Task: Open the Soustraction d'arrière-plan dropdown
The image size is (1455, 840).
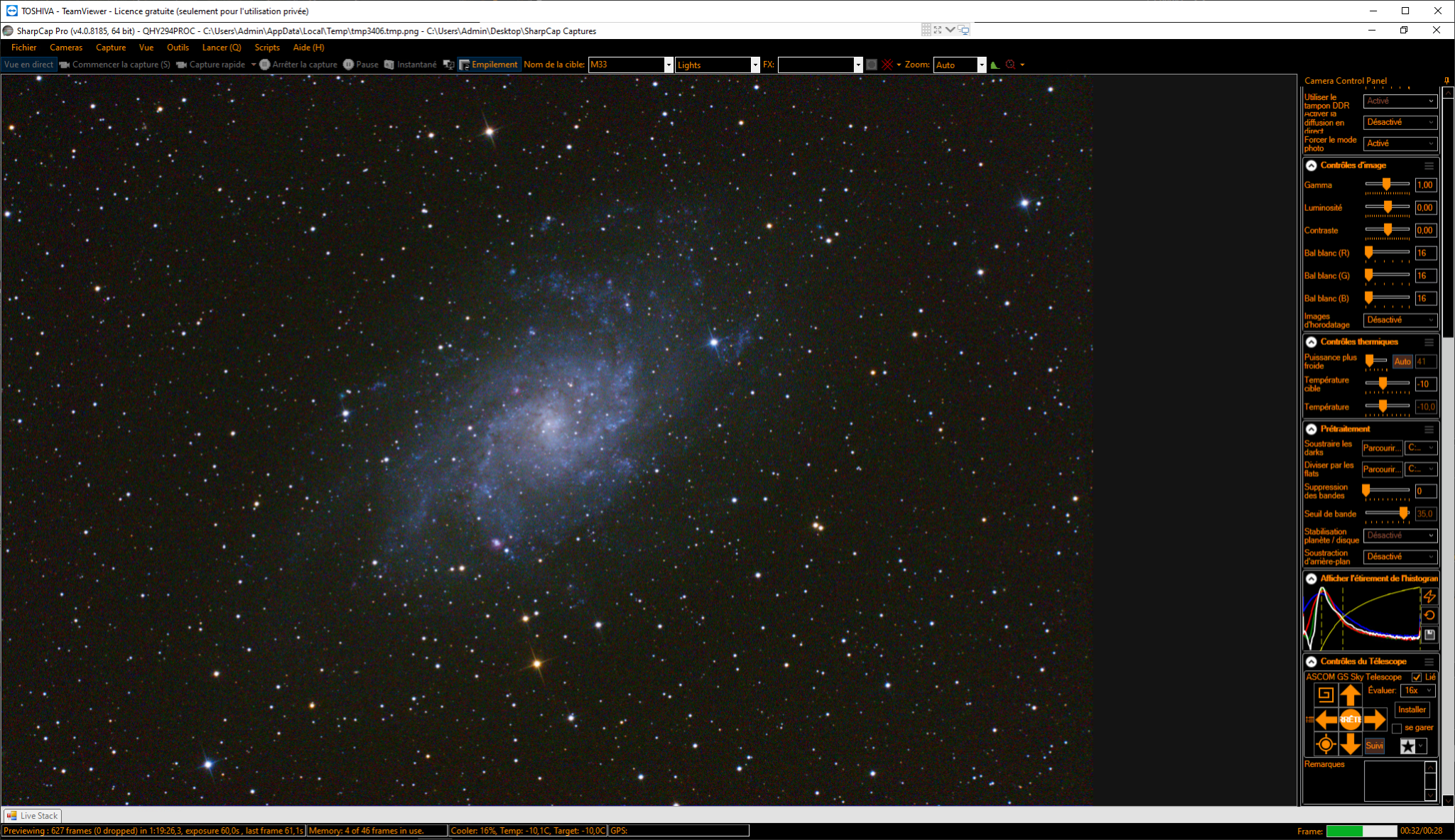Action: [1400, 557]
